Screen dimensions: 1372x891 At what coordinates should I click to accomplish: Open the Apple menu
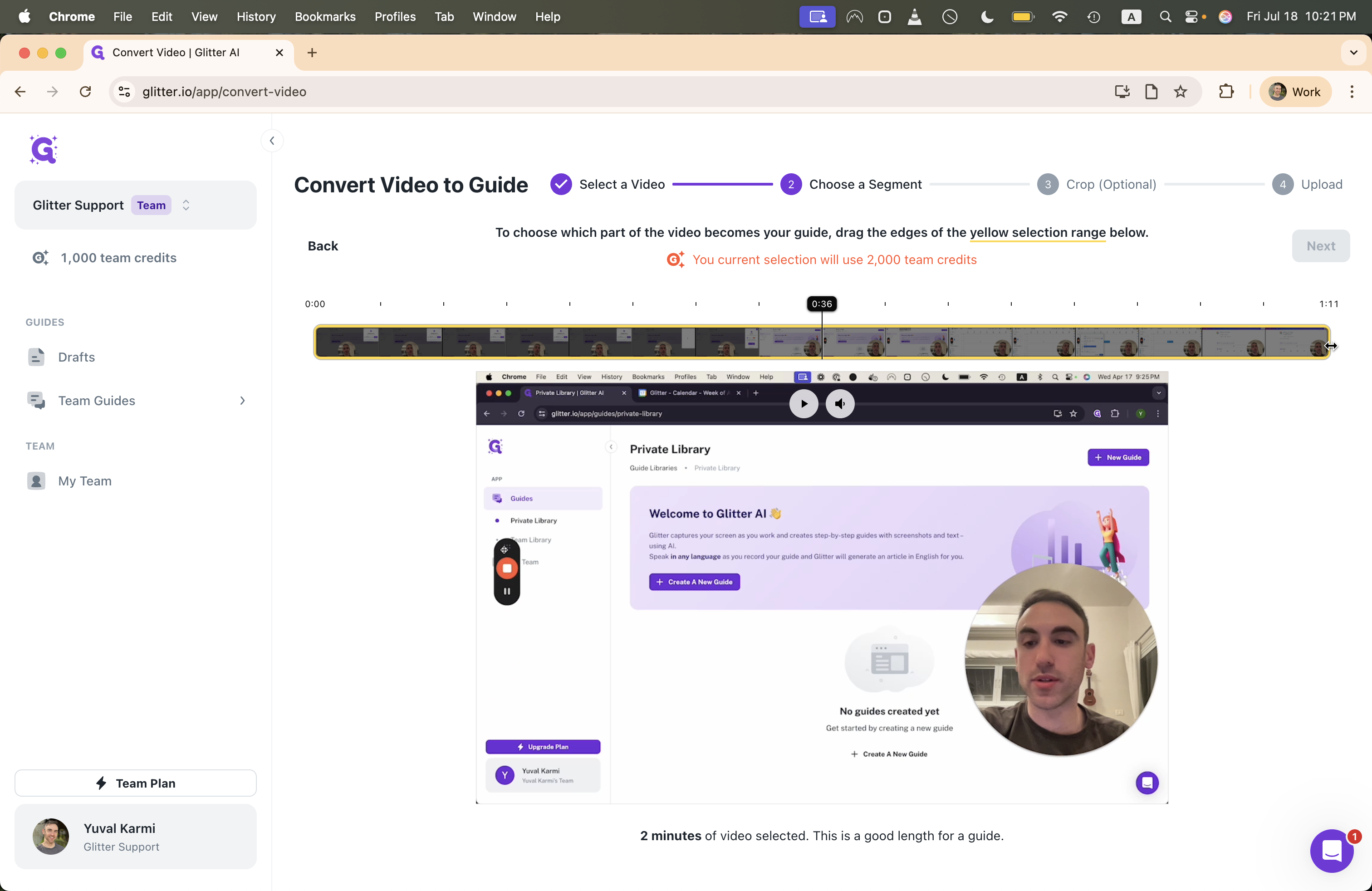pyautogui.click(x=24, y=17)
